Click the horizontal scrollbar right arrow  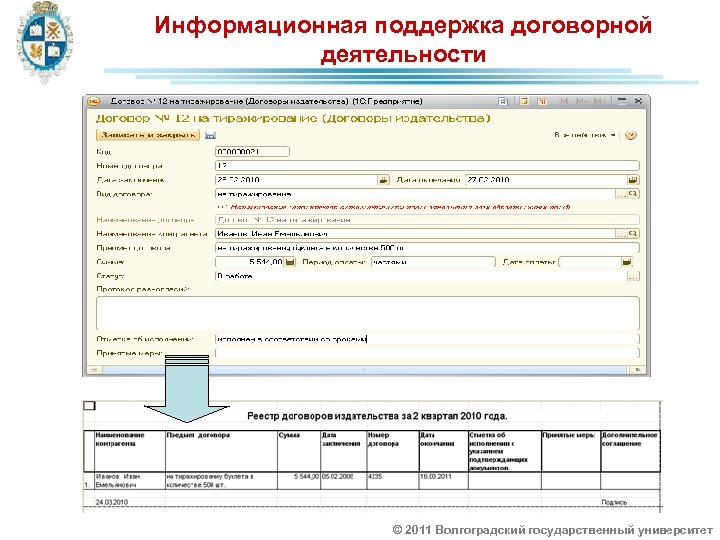(x=638, y=369)
